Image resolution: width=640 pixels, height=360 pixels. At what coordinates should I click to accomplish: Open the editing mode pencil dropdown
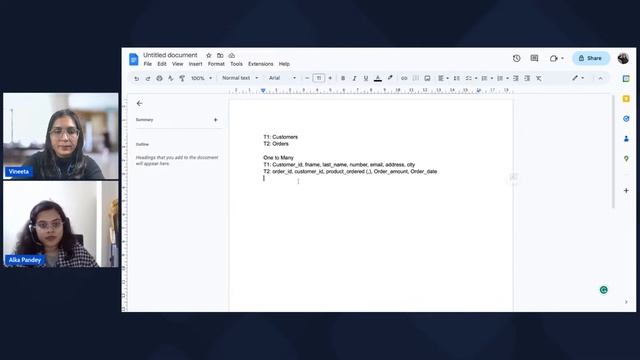coord(578,78)
